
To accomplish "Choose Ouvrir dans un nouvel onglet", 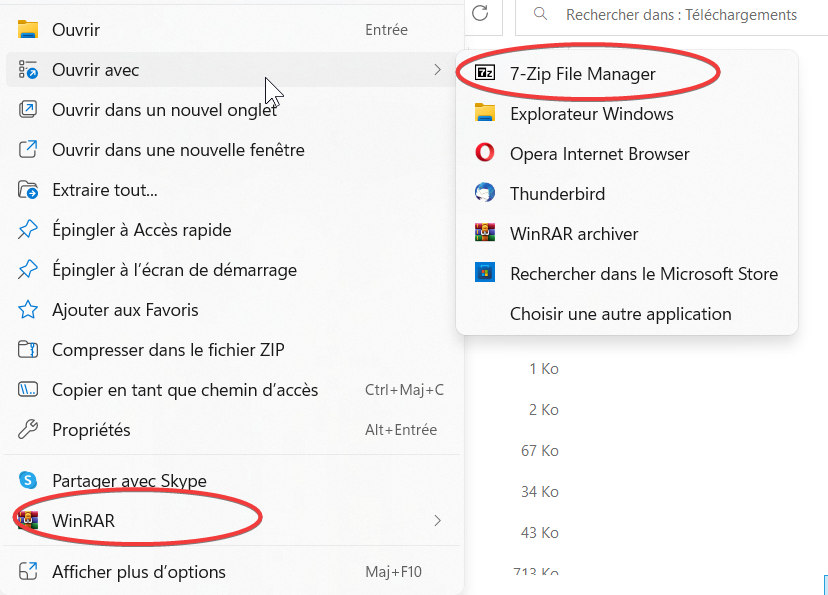I will pos(232,110).
